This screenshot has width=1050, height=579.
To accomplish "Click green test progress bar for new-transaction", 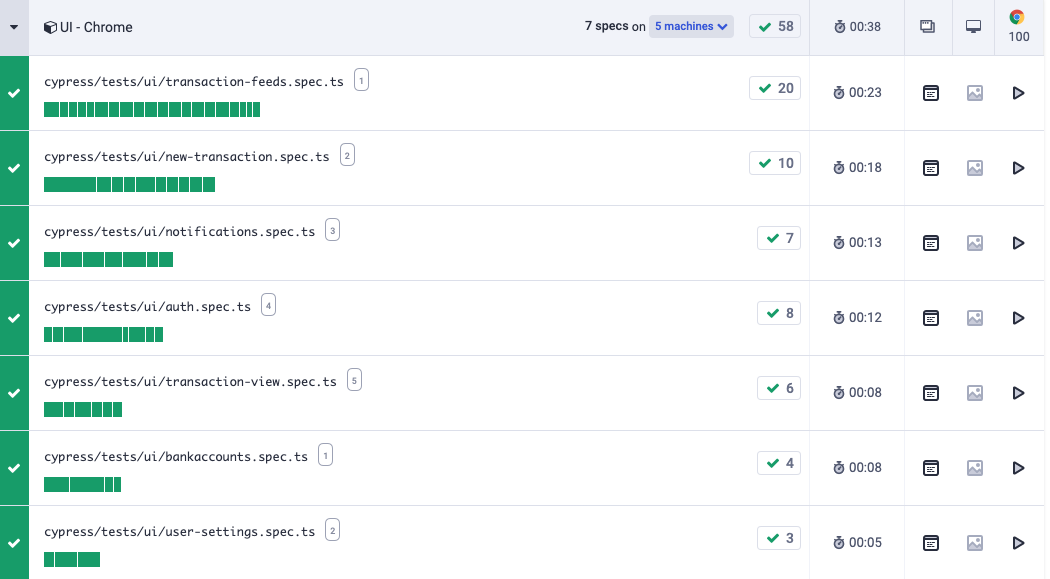I will pyautogui.click(x=129, y=184).
